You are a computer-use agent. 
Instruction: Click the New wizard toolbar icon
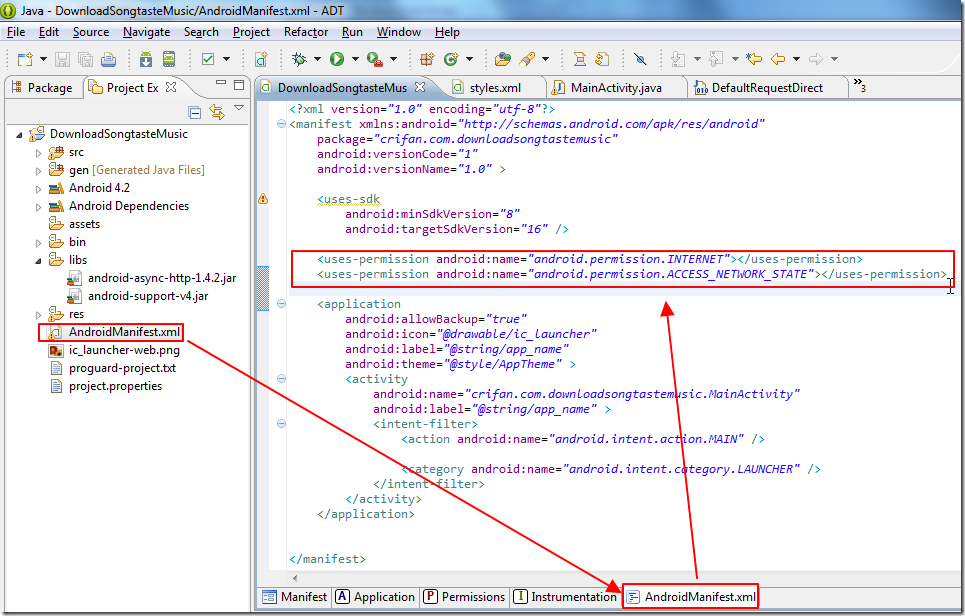[x=25, y=59]
